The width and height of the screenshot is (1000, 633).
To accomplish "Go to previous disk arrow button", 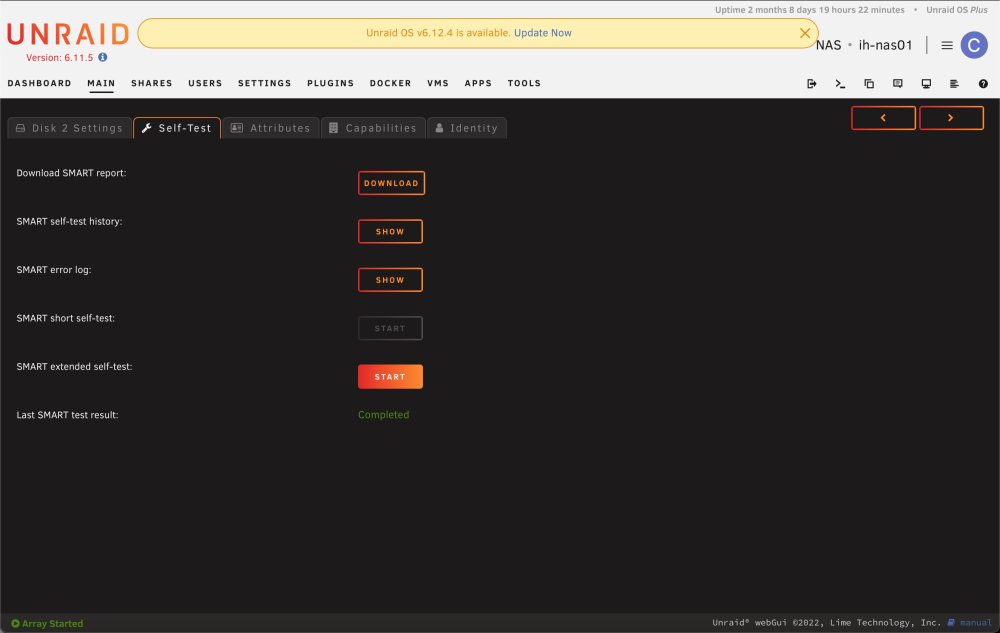I will 883,118.
